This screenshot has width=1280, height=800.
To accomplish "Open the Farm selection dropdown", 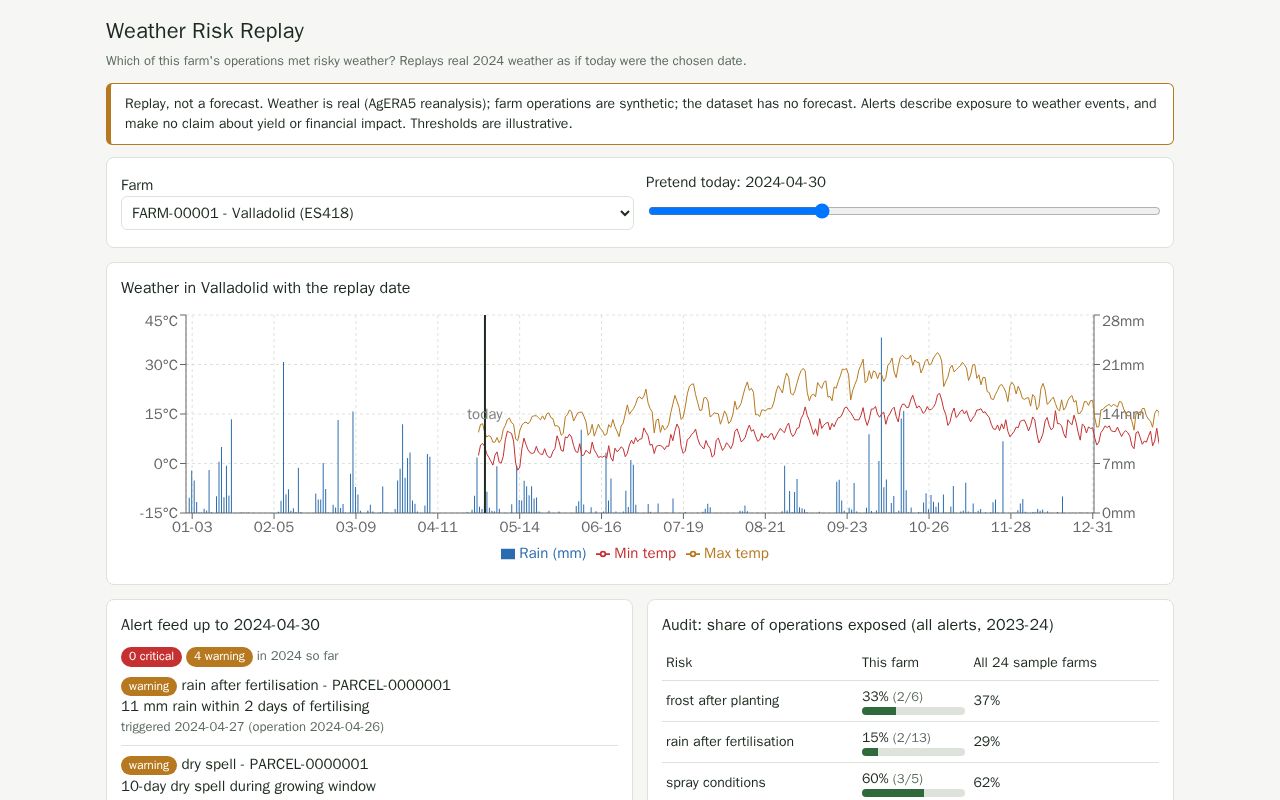I will [x=377, y=213].
